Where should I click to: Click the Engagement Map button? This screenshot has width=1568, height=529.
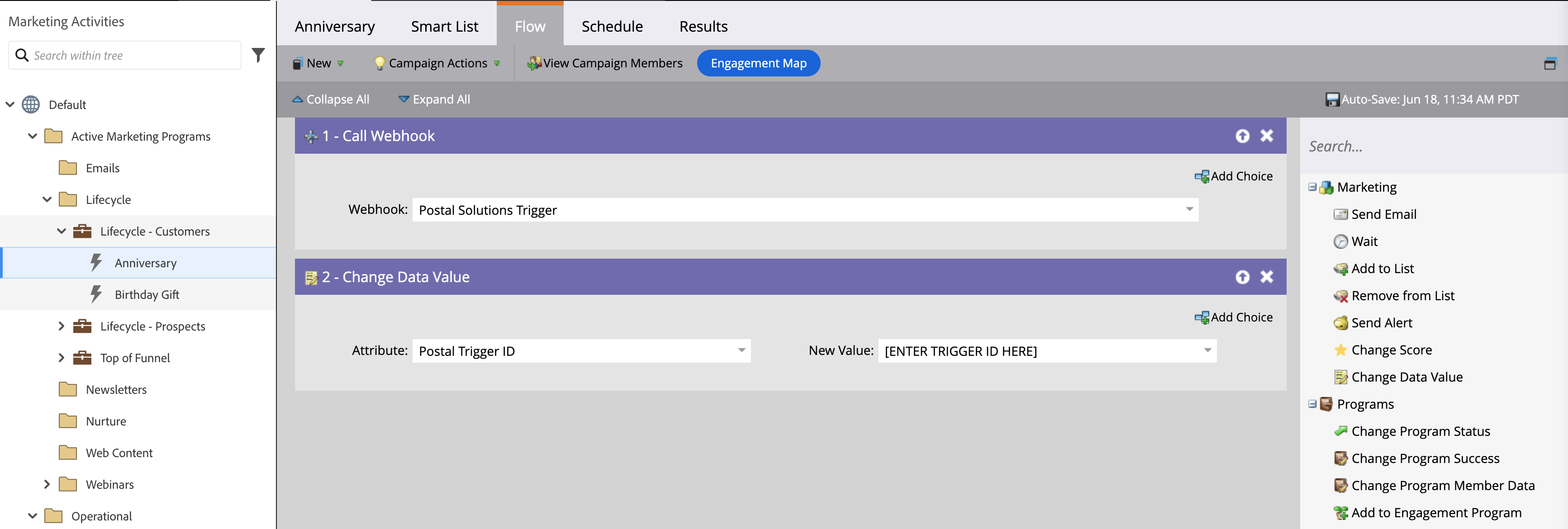pyautogui.click(x=758, y=63)
